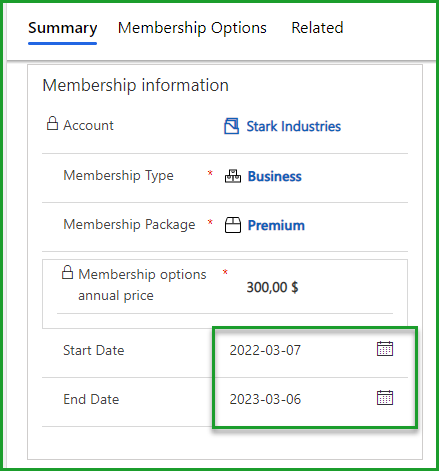The height and width of the screenshot is (471, 439).
Task: Go to the Related tab
Action: 317,28
